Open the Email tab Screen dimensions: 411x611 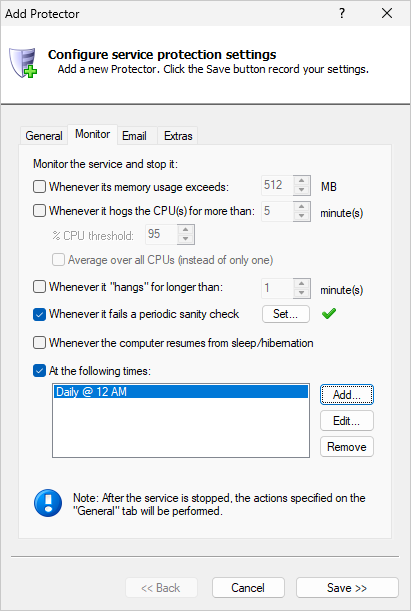[134, 136]
